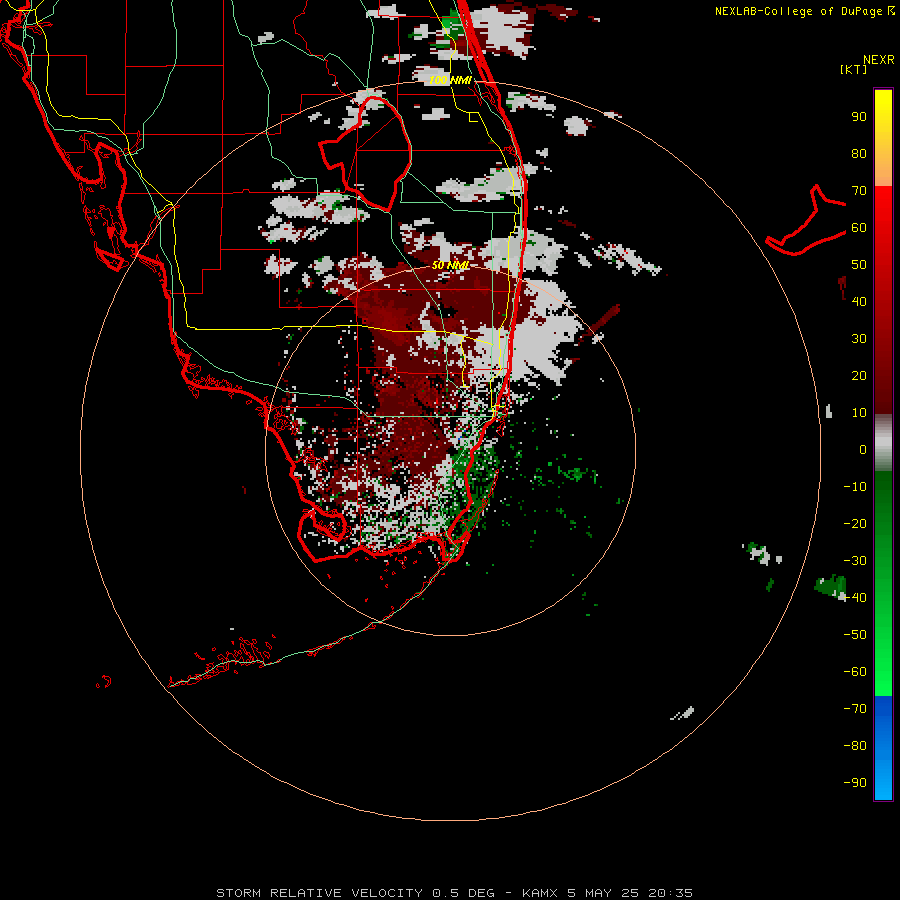
Task: Click the -50 value on the velocity scale
Action: pyautogui.click(x=855, y=634)
